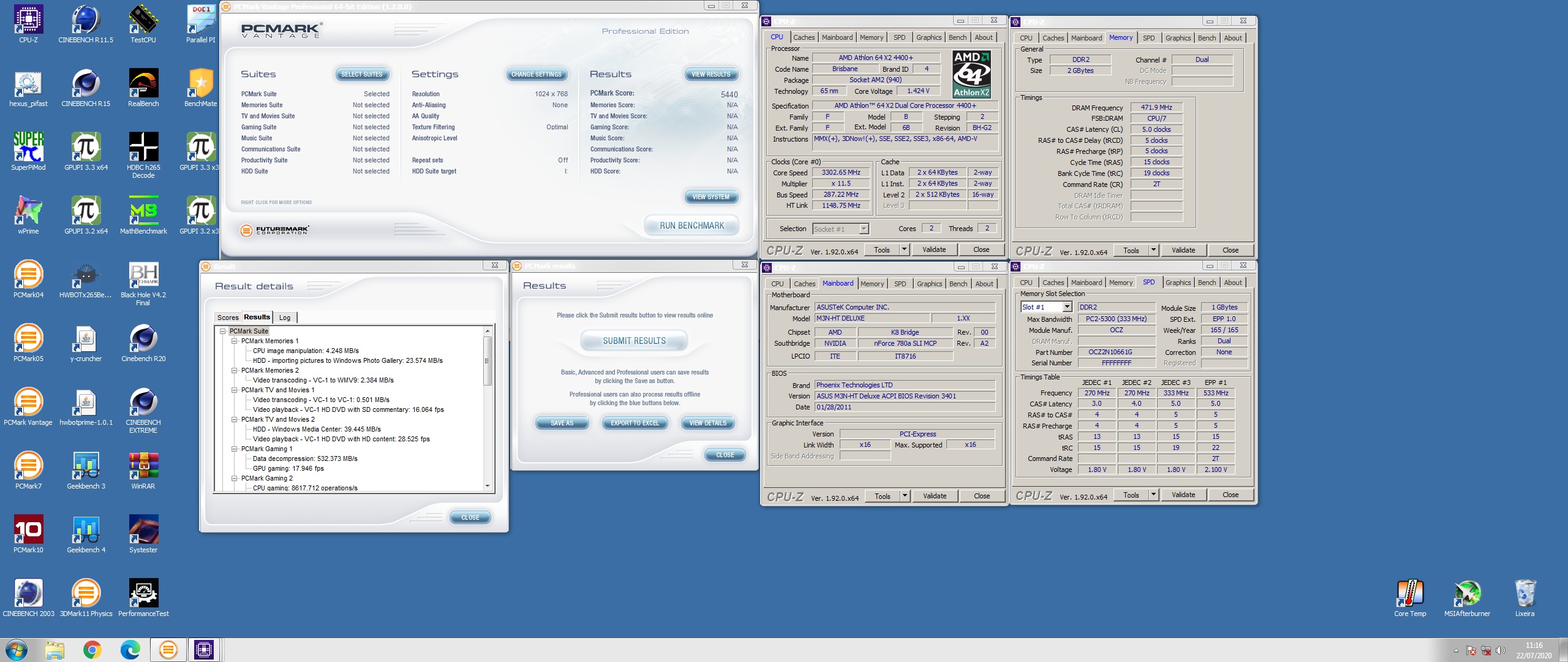The image size is (1568, 662).
Task: Open Geekbench 3 desktop icon
Action: tap(86, 471)
